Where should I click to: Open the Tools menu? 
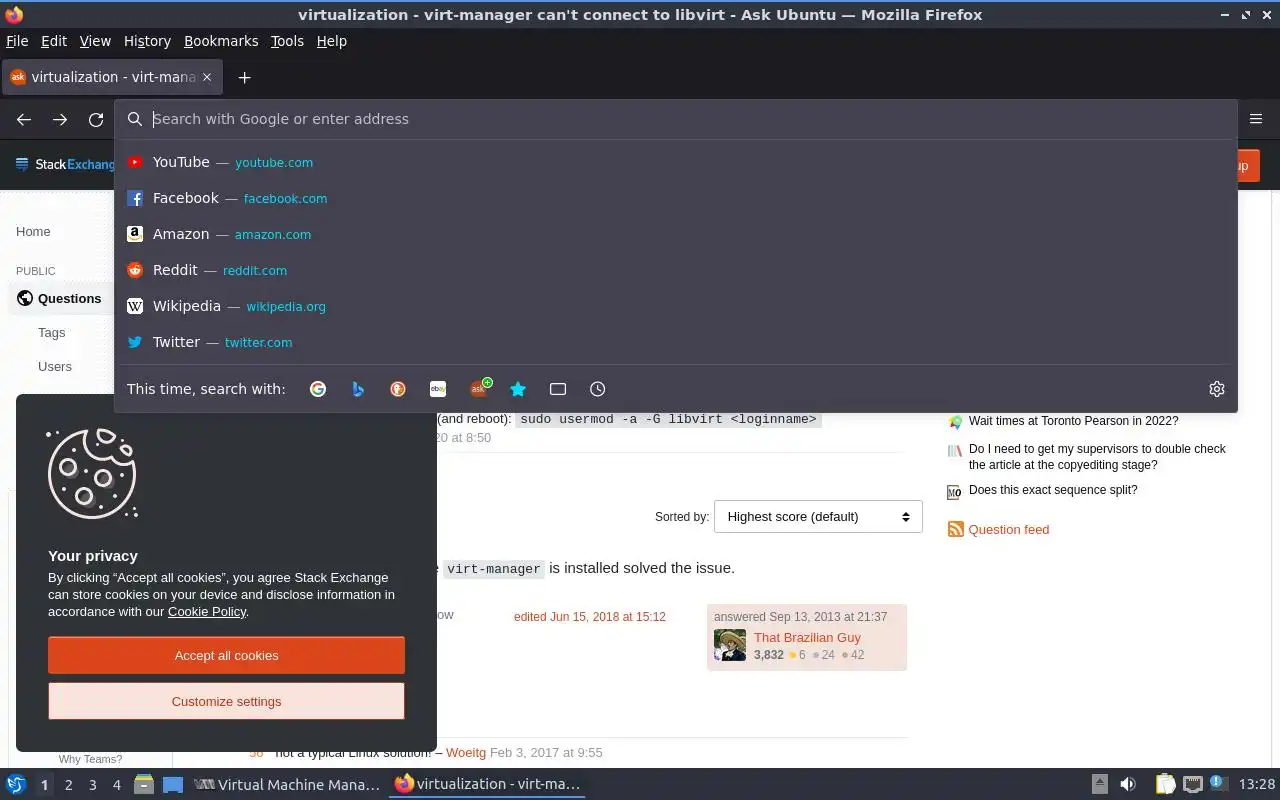click(287, 41)
